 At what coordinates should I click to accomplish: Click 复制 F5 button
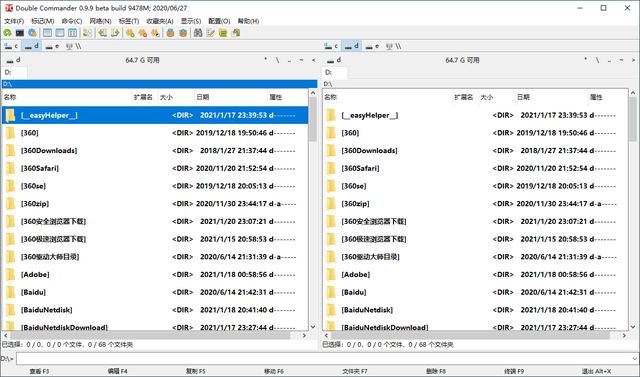pos(196,371)
